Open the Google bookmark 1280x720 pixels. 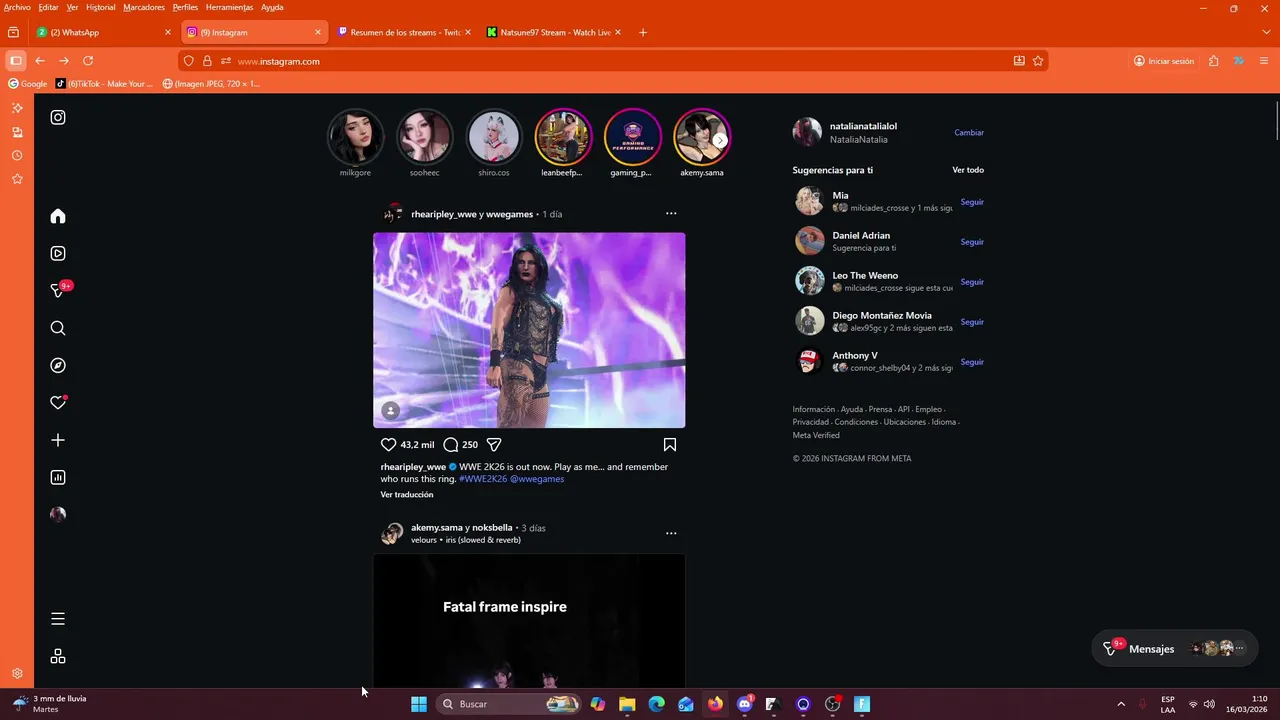point(28,84)
